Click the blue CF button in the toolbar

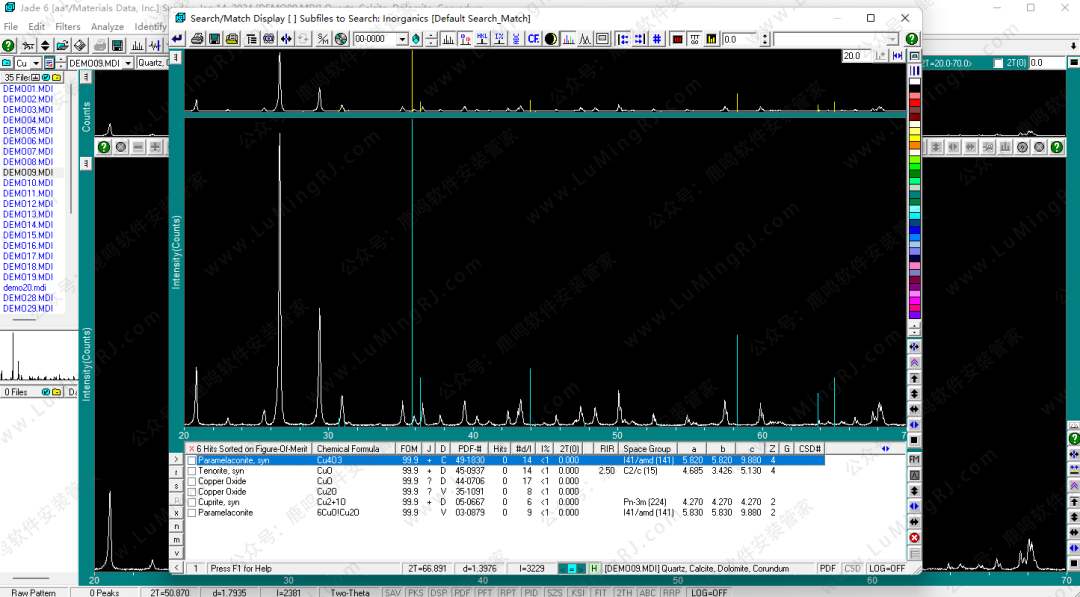point(533,39)
